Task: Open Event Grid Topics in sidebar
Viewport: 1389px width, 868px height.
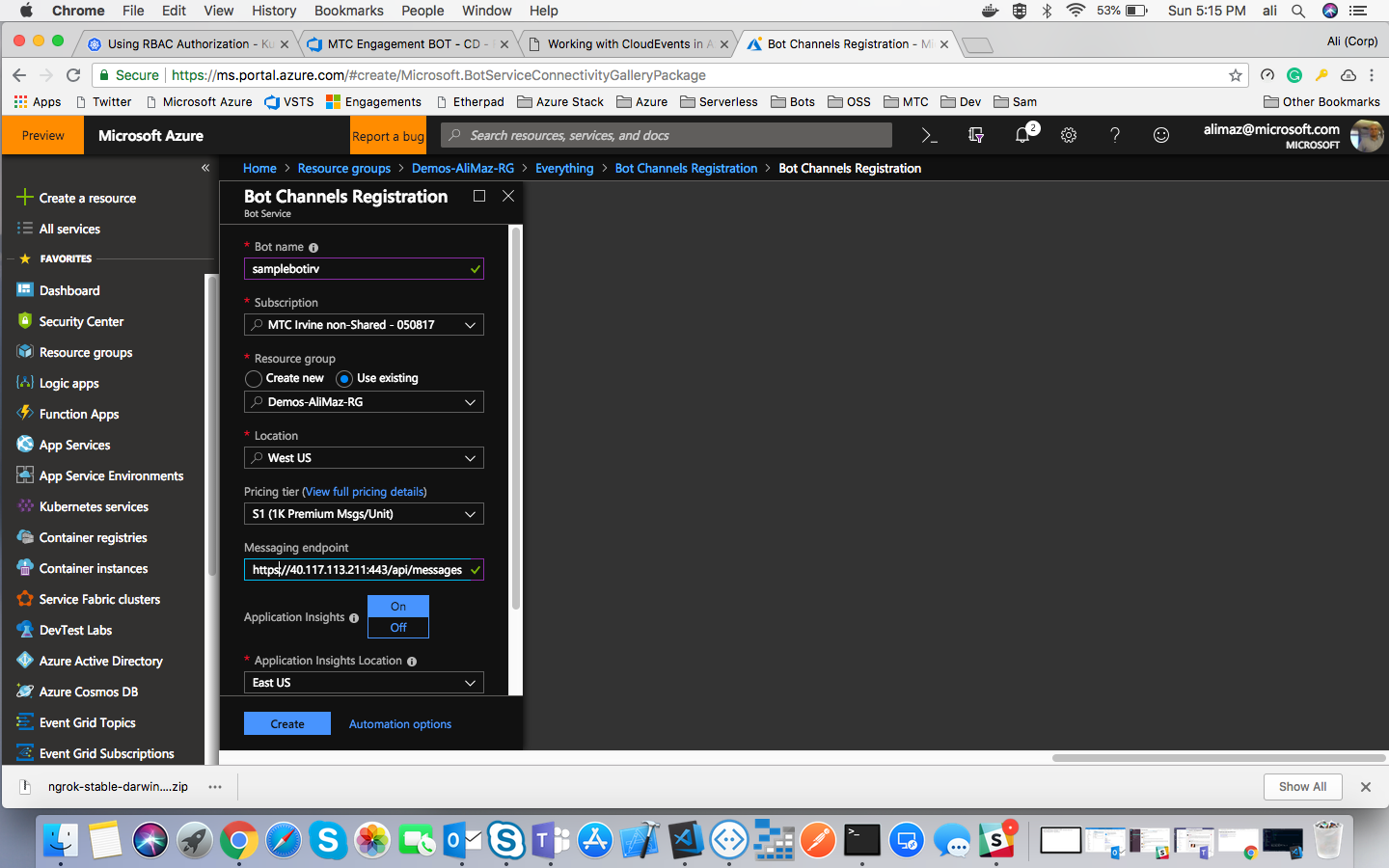Action: pyautogui.click(x=87, y=722)
